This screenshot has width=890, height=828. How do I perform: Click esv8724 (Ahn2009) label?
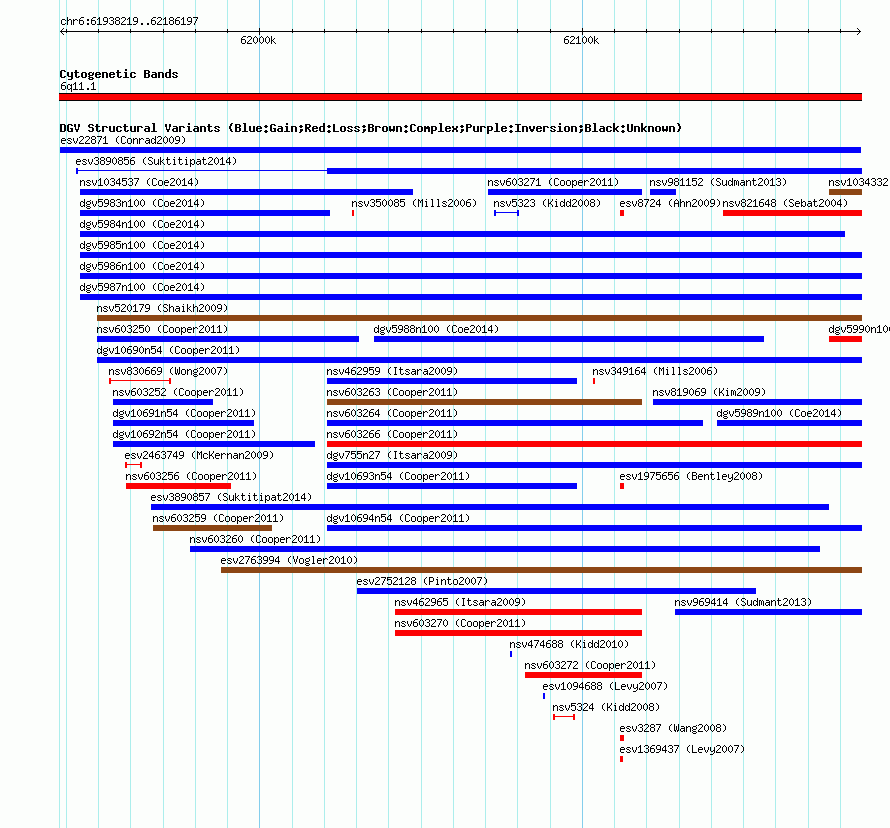(670, 203)
